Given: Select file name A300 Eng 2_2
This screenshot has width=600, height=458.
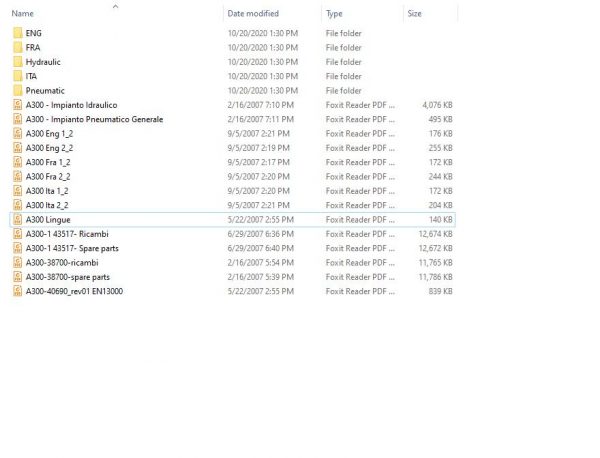Looking at the screenshot, I should [x=49, y=148].
